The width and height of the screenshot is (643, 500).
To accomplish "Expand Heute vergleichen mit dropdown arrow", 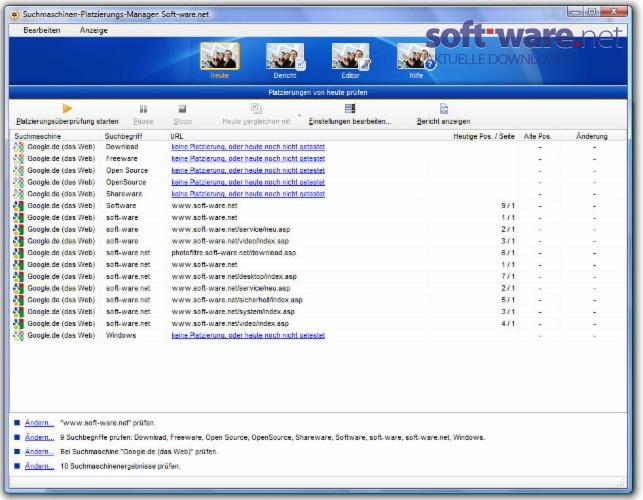I will pos(299,115).
